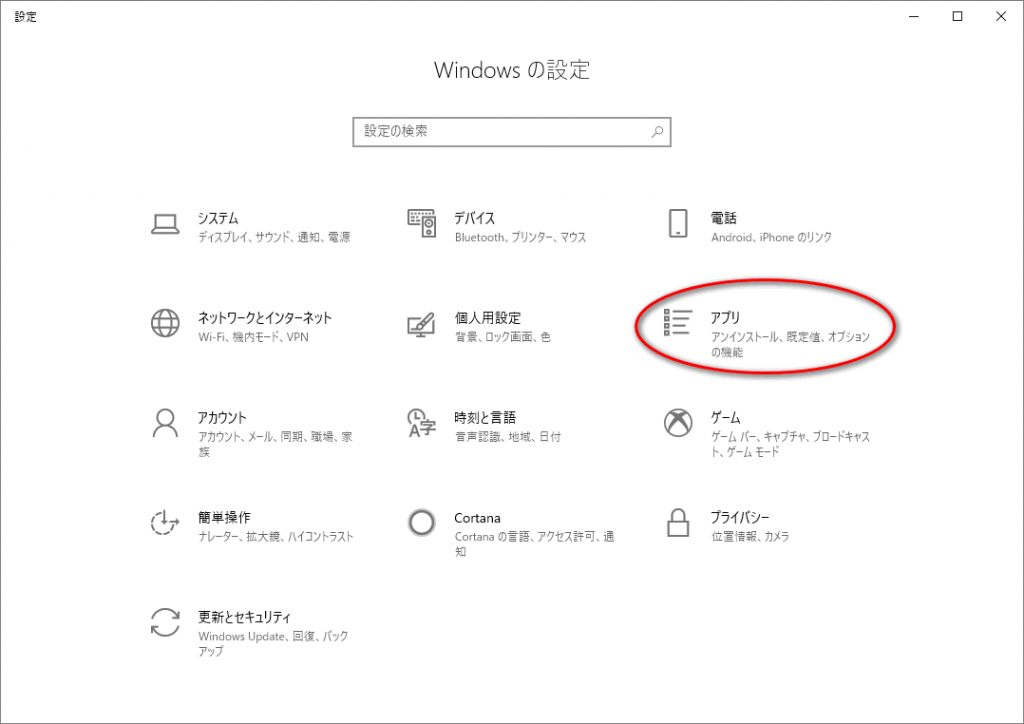Click the ゲーム Xbox icon

click(x=678, y=423)
